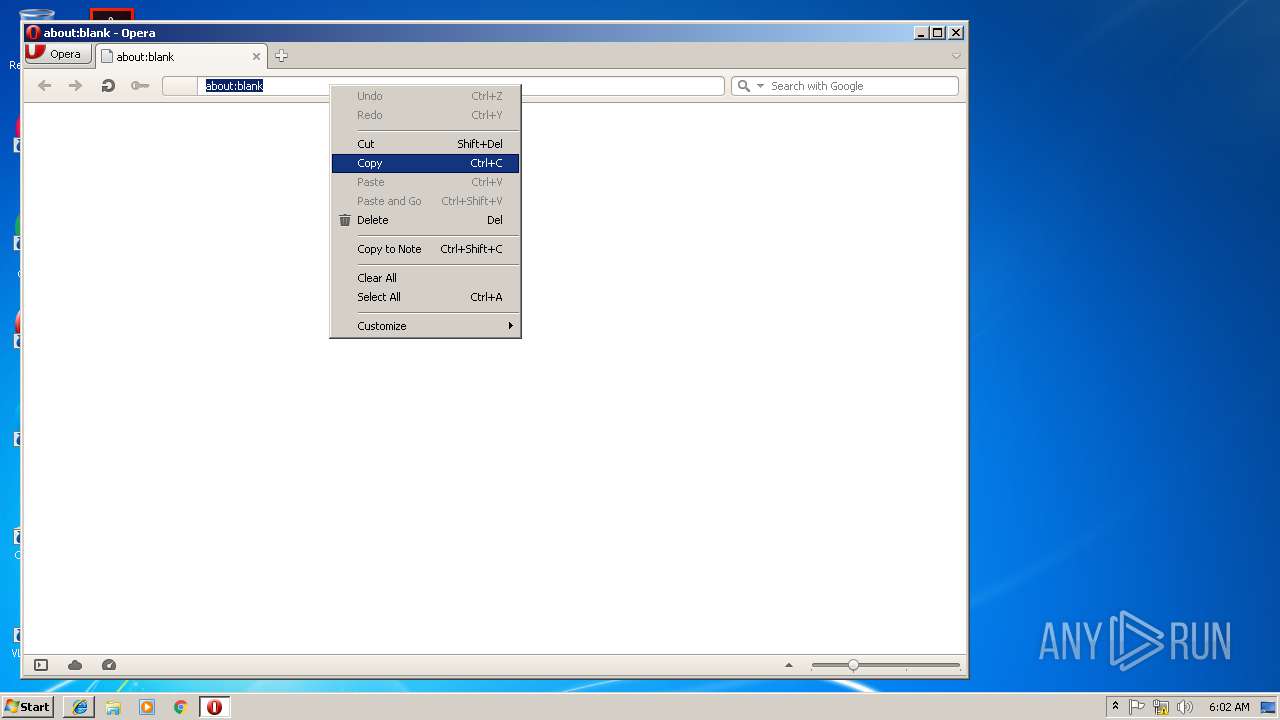Switch to the about:blank tab
This screenshot has height=720, width=1280.
[180, 57]
